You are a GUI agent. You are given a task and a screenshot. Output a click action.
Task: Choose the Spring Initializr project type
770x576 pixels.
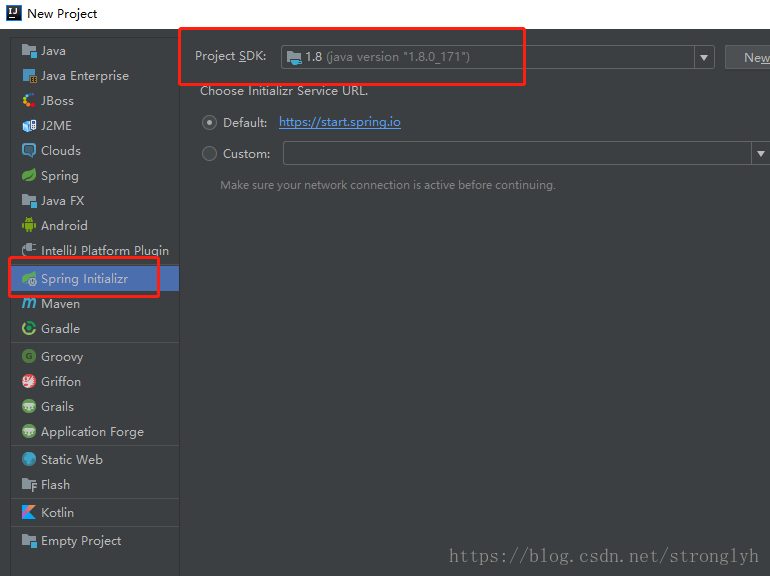(x=95, y=278)
